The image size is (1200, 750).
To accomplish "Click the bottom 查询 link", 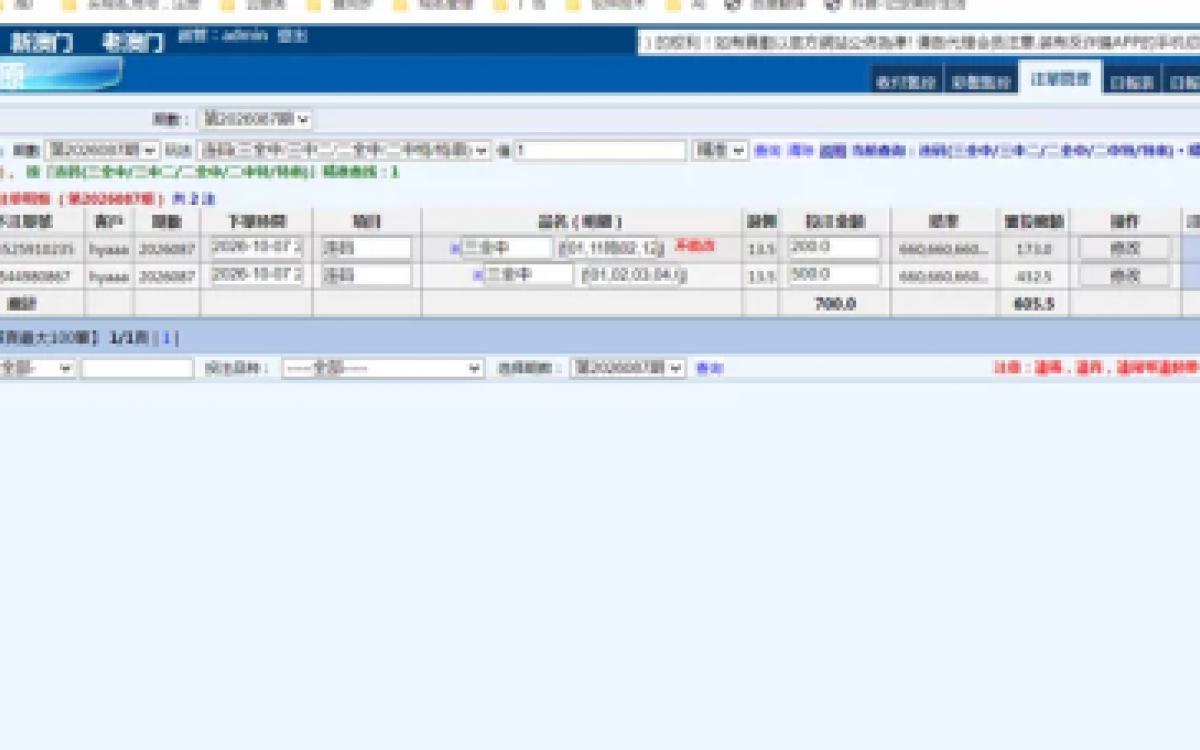I will click(x=709, y=368).
